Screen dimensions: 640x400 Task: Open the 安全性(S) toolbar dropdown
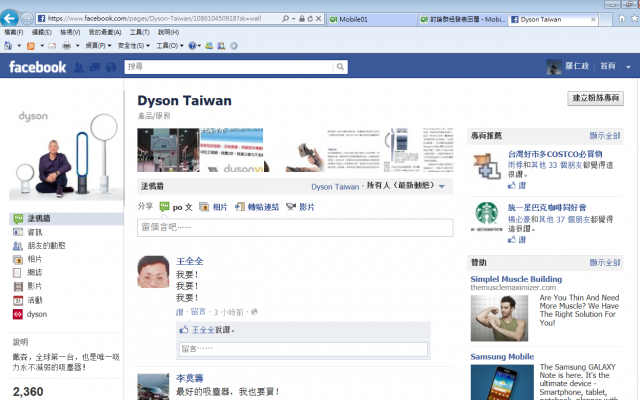(x=134, y=46)
